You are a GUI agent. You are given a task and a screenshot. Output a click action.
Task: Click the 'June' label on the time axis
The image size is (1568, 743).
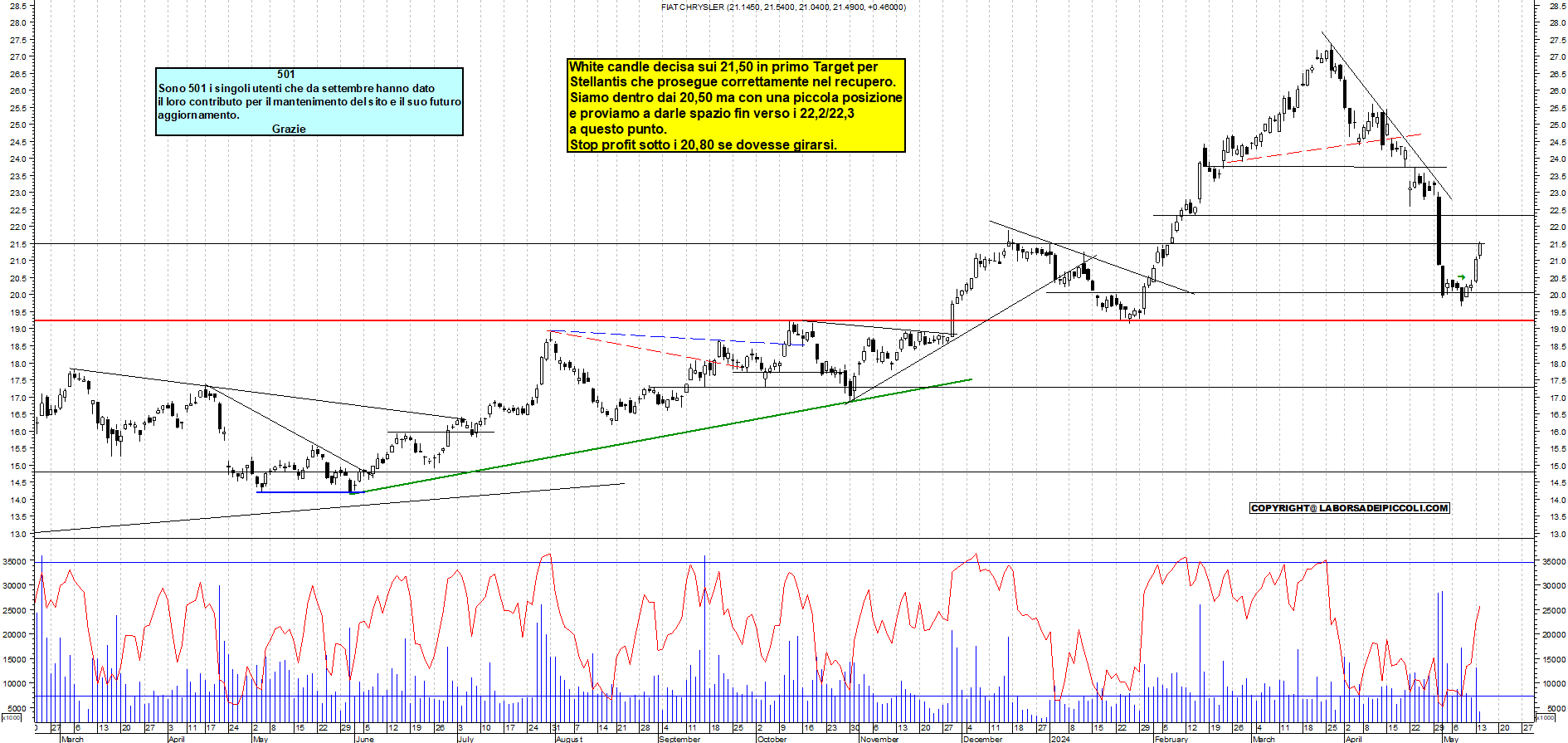tap(365, 739)
